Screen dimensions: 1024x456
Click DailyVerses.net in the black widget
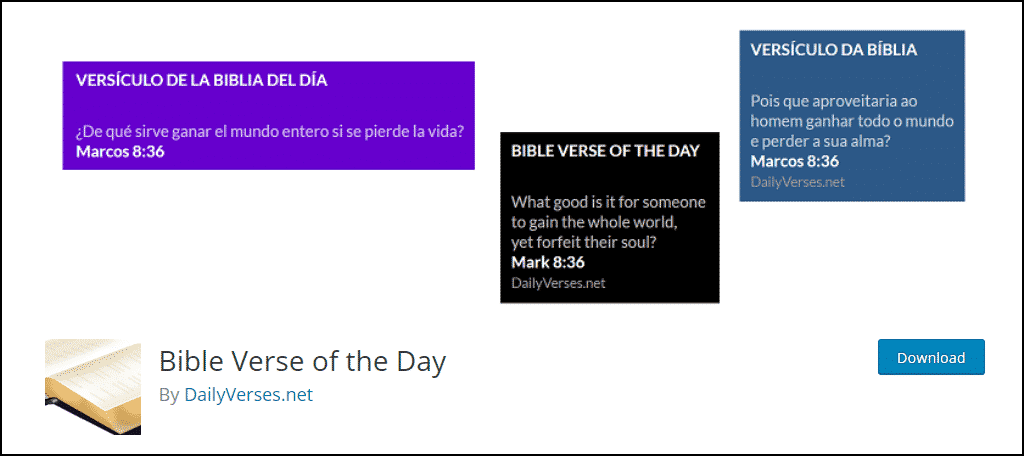[558, 282]
